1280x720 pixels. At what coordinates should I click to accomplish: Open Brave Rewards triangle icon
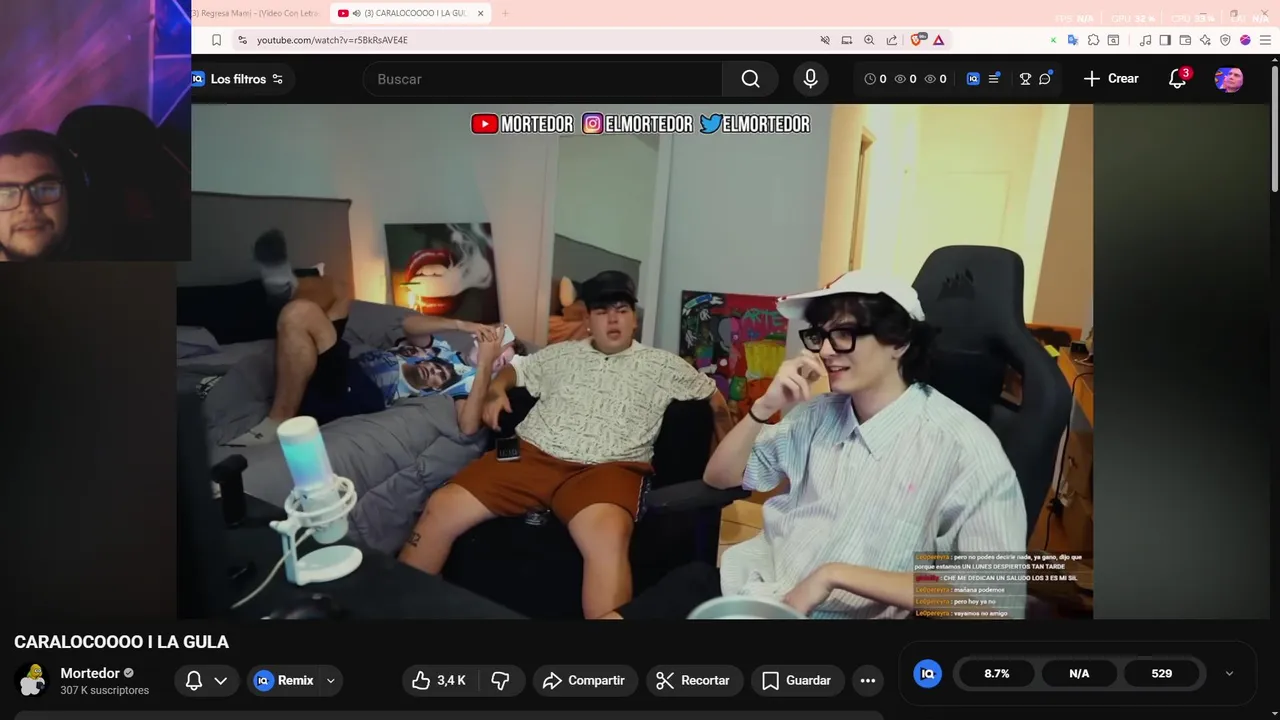939,40
